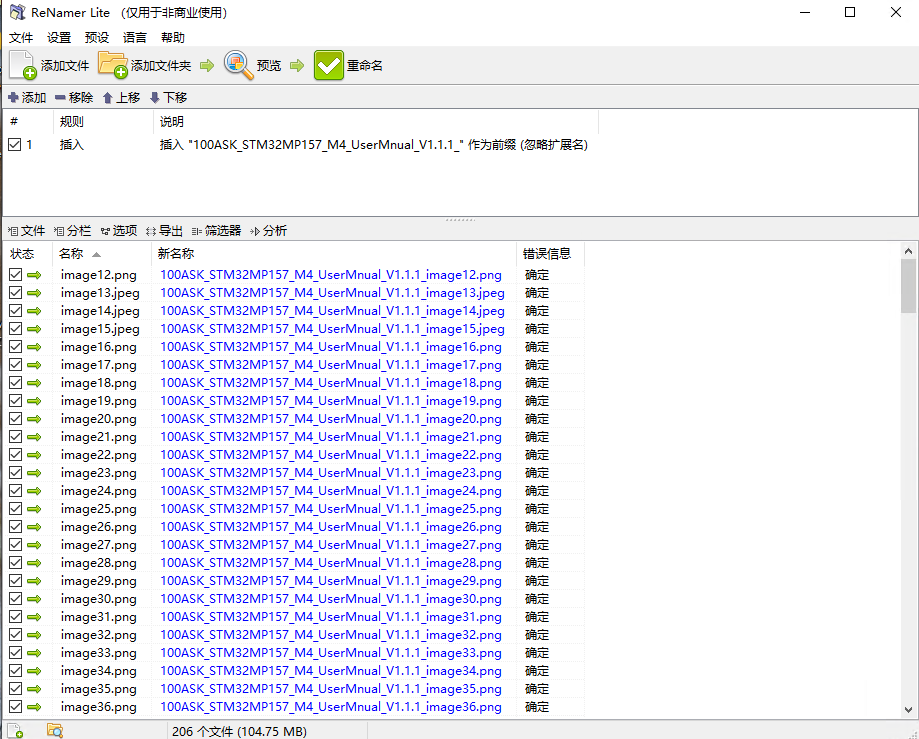Viewport: 919px width, 739px height.
Task: Toggle the checkbox of rule 1 插入
Action: pos(15,144)
